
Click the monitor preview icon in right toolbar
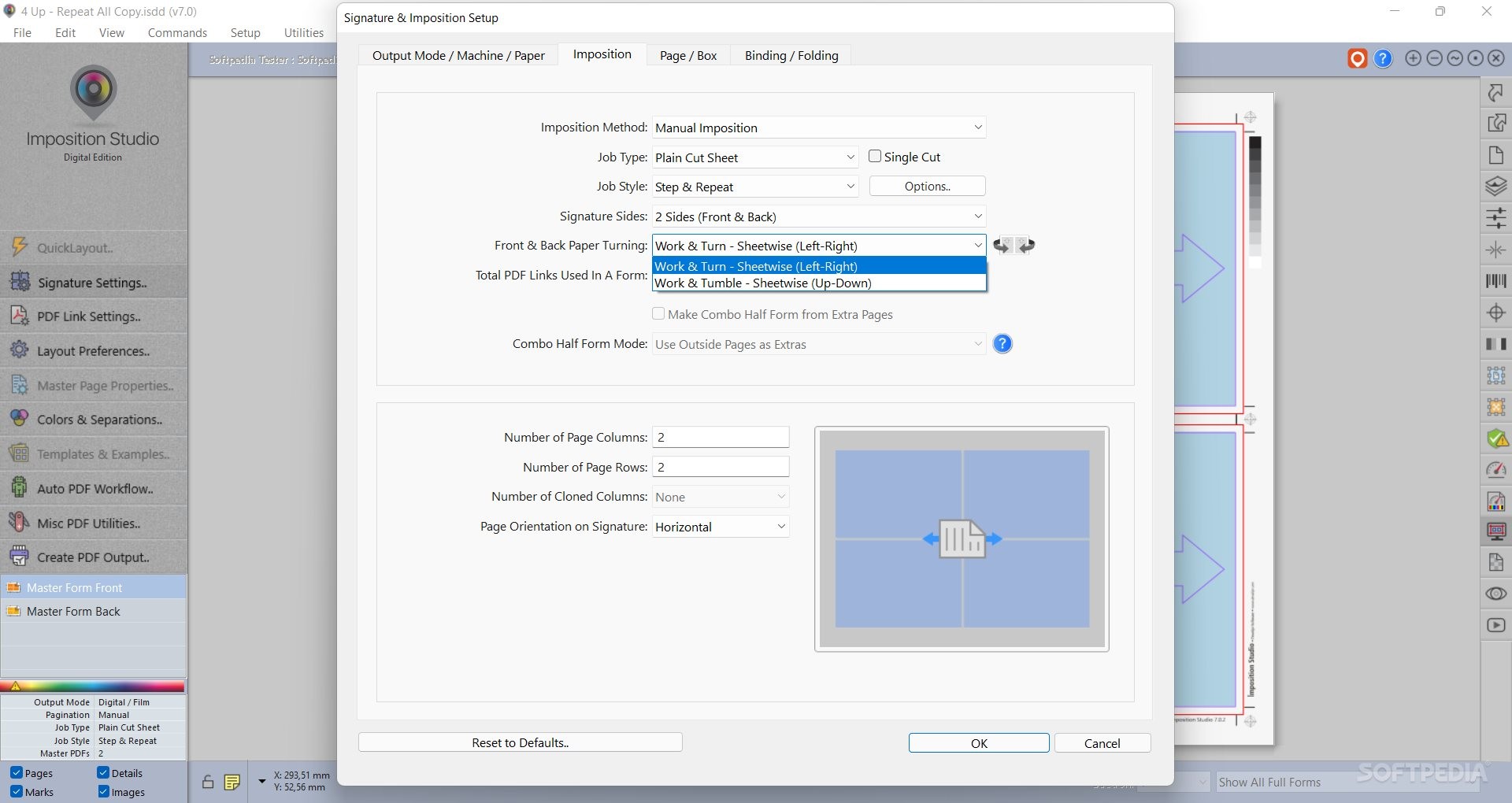(x=1495, y=531)
